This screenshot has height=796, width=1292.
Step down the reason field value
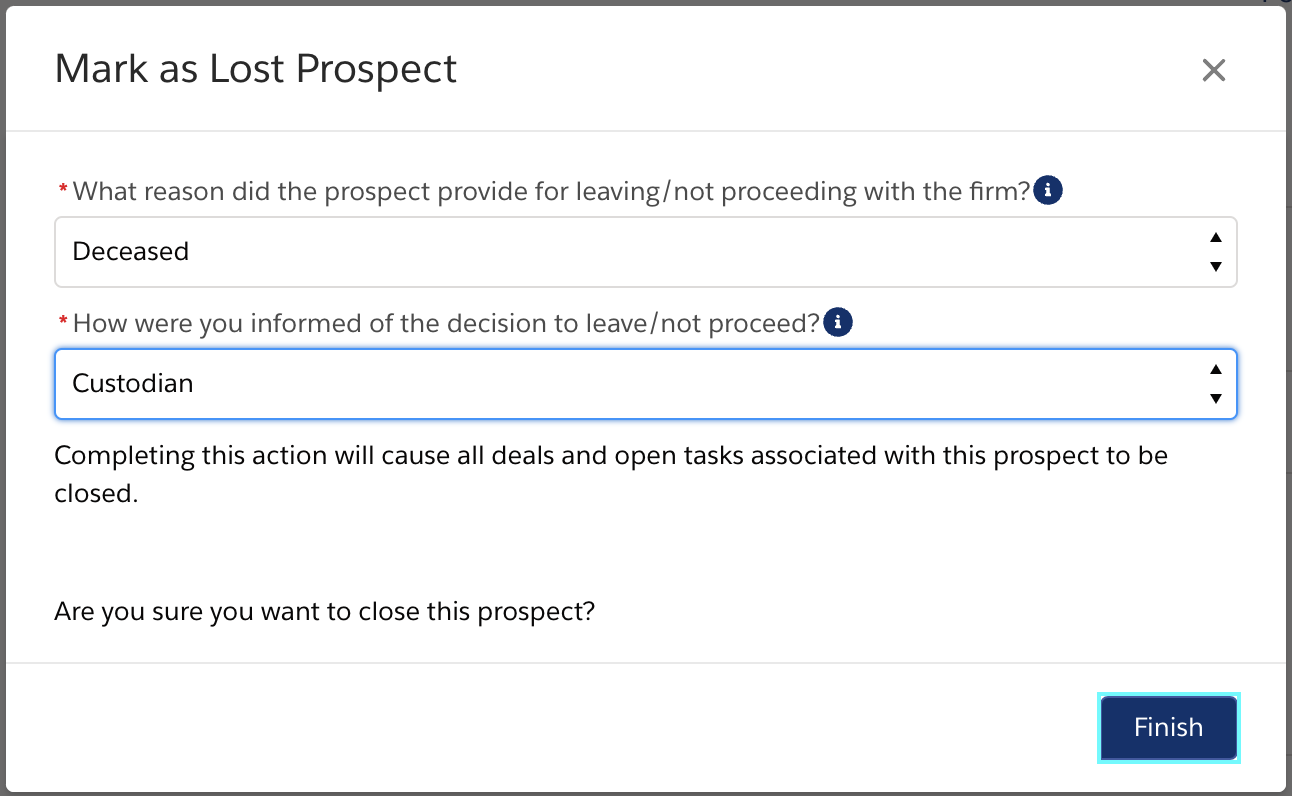point(1215,267)
